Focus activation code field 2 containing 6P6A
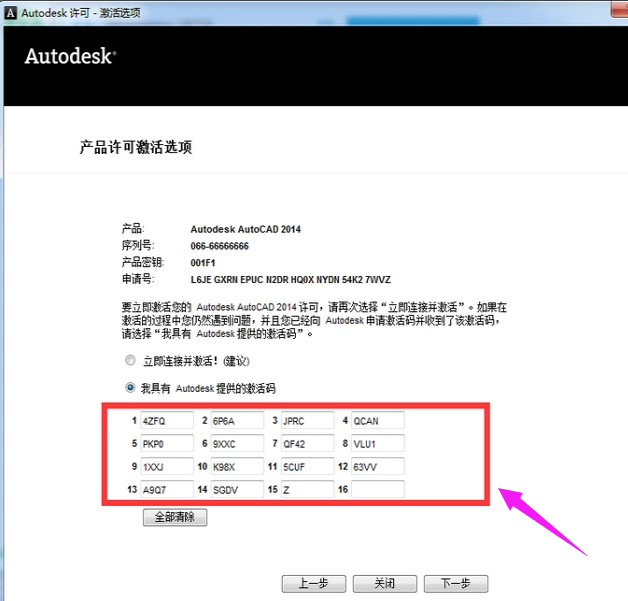Viewport: 628px width, 601px height. click(x=237, y=420)
